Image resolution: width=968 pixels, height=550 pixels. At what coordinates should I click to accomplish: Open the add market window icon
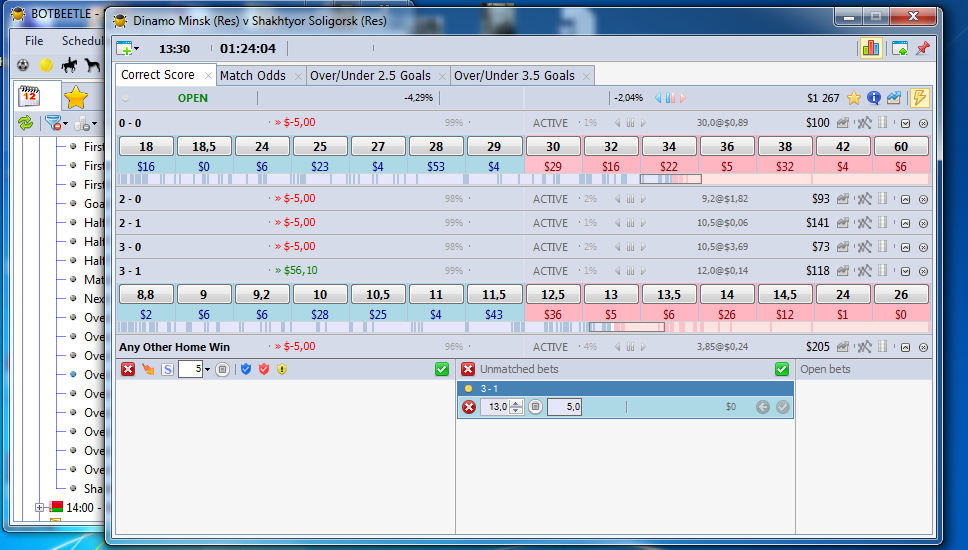coord(125,49)
